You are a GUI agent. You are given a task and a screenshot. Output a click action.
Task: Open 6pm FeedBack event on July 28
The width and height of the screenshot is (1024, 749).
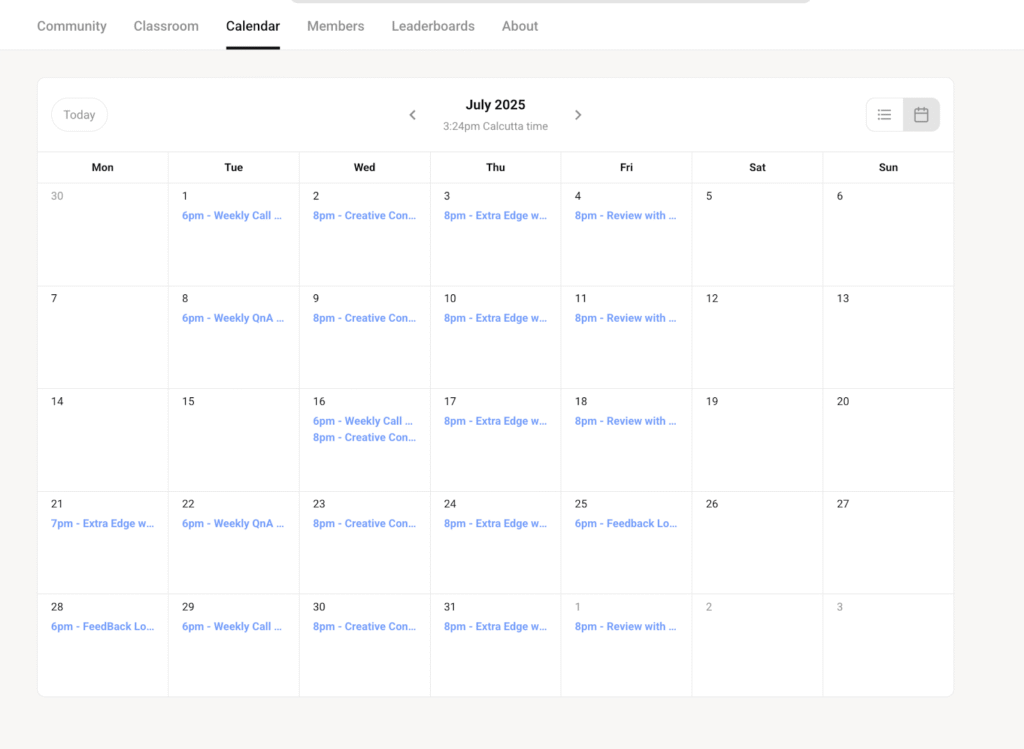click(103, 627)
